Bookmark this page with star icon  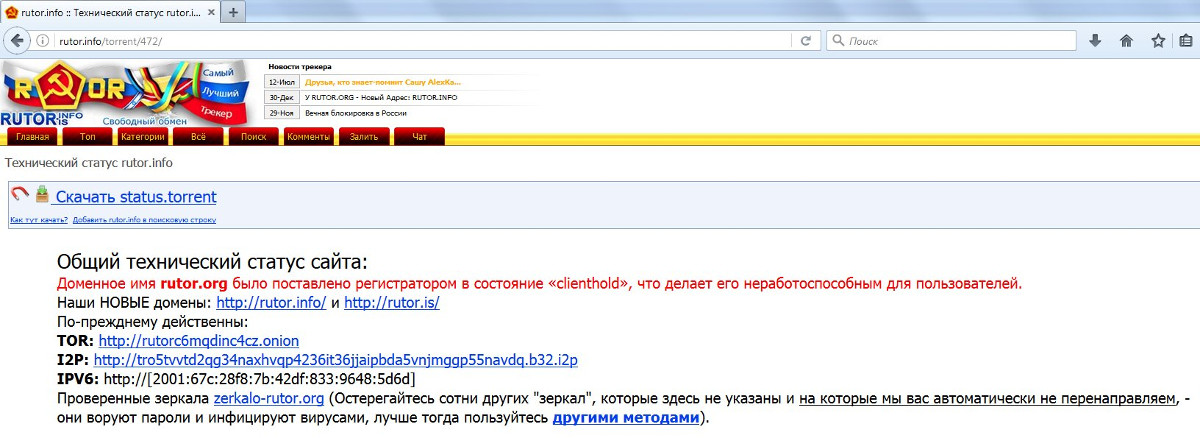tap(1158, 41)
